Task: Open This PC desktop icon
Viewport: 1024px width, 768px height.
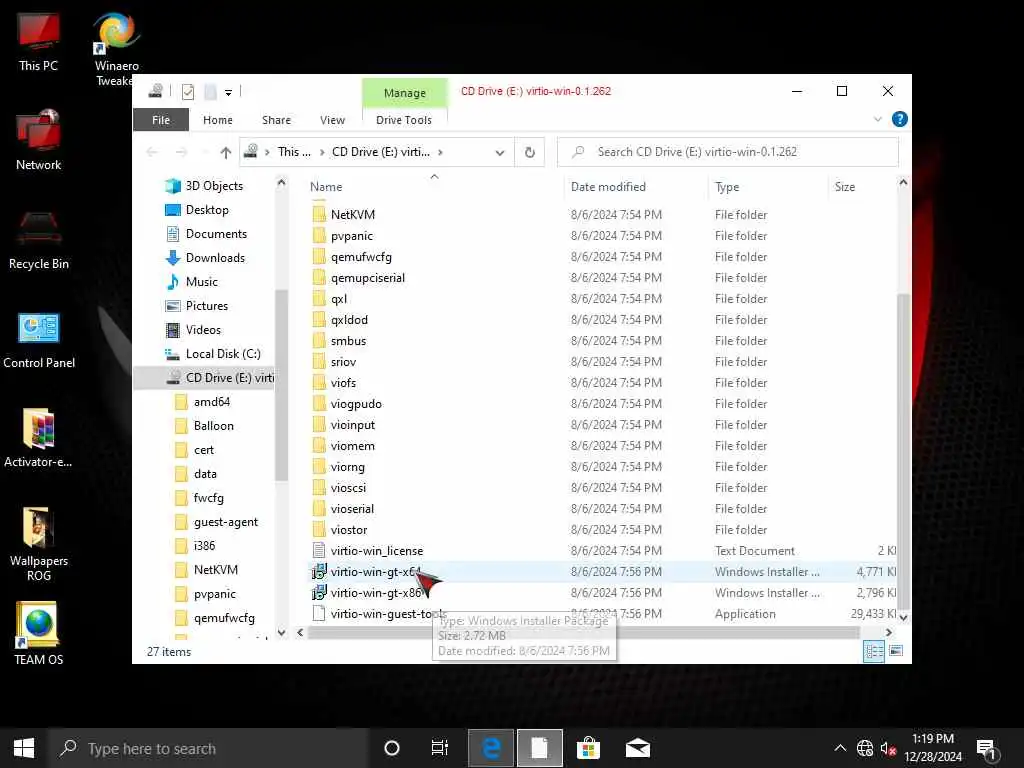Action: [x=38, y=40]
